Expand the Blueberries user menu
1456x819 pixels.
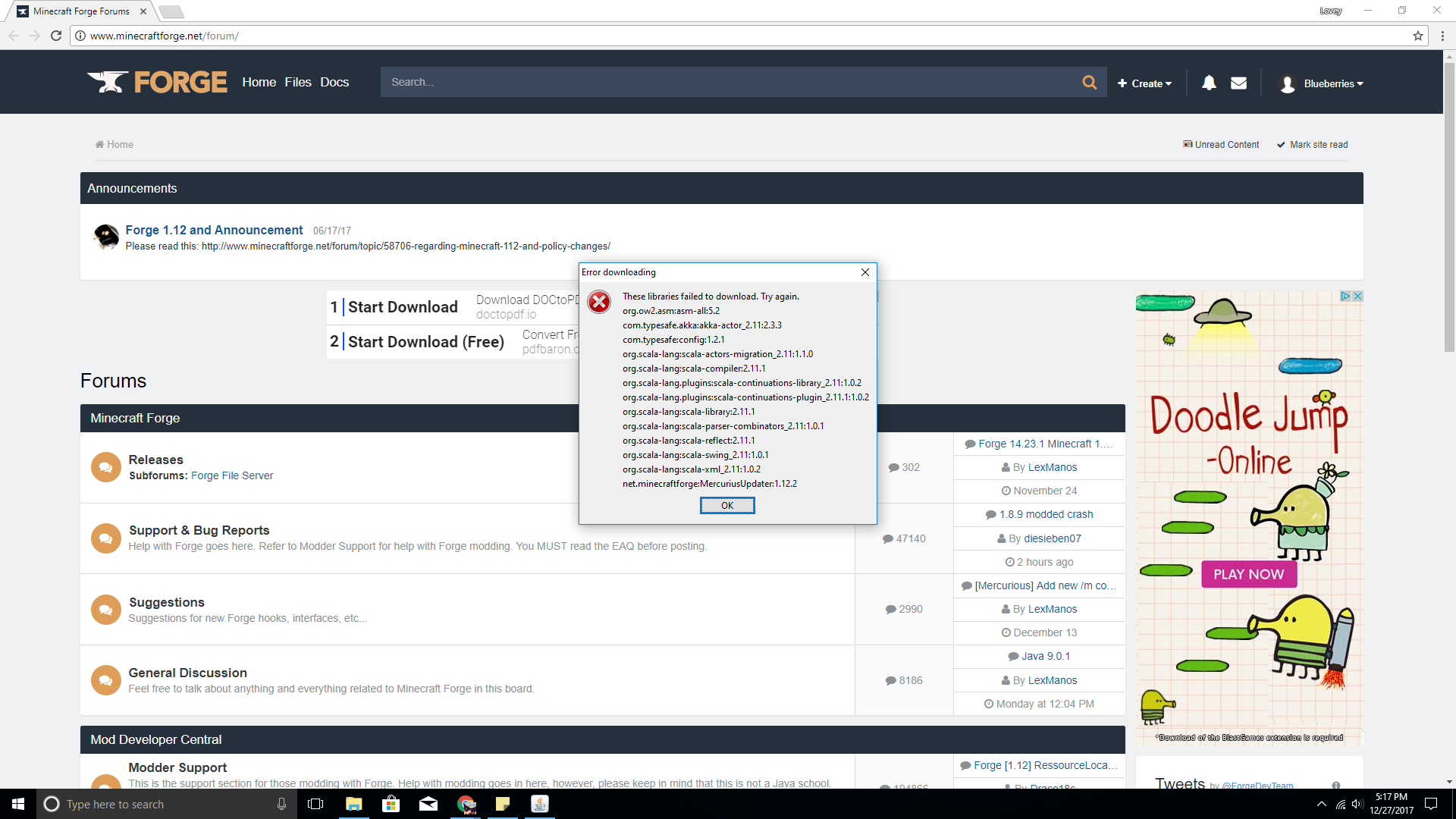1333,83
